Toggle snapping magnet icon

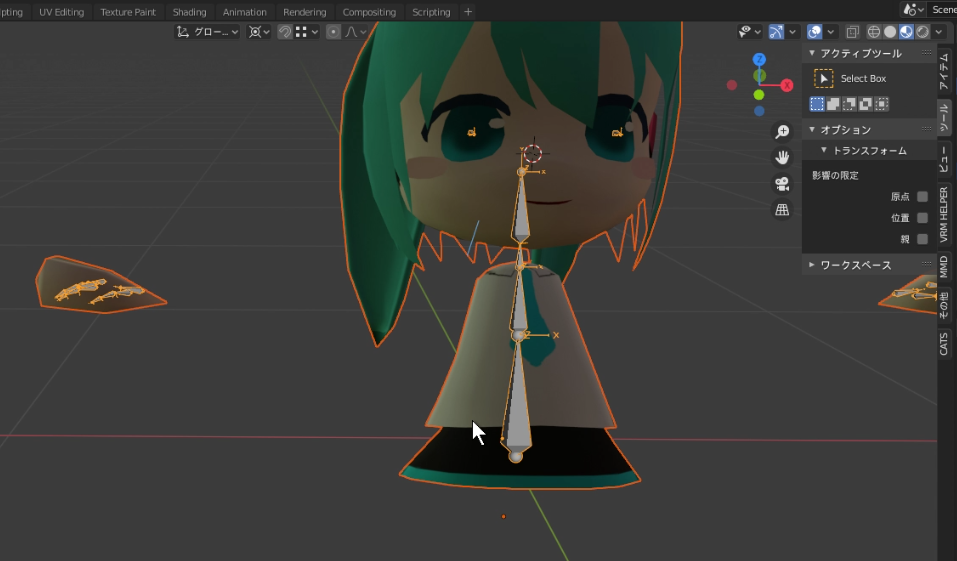coord(284,32)
